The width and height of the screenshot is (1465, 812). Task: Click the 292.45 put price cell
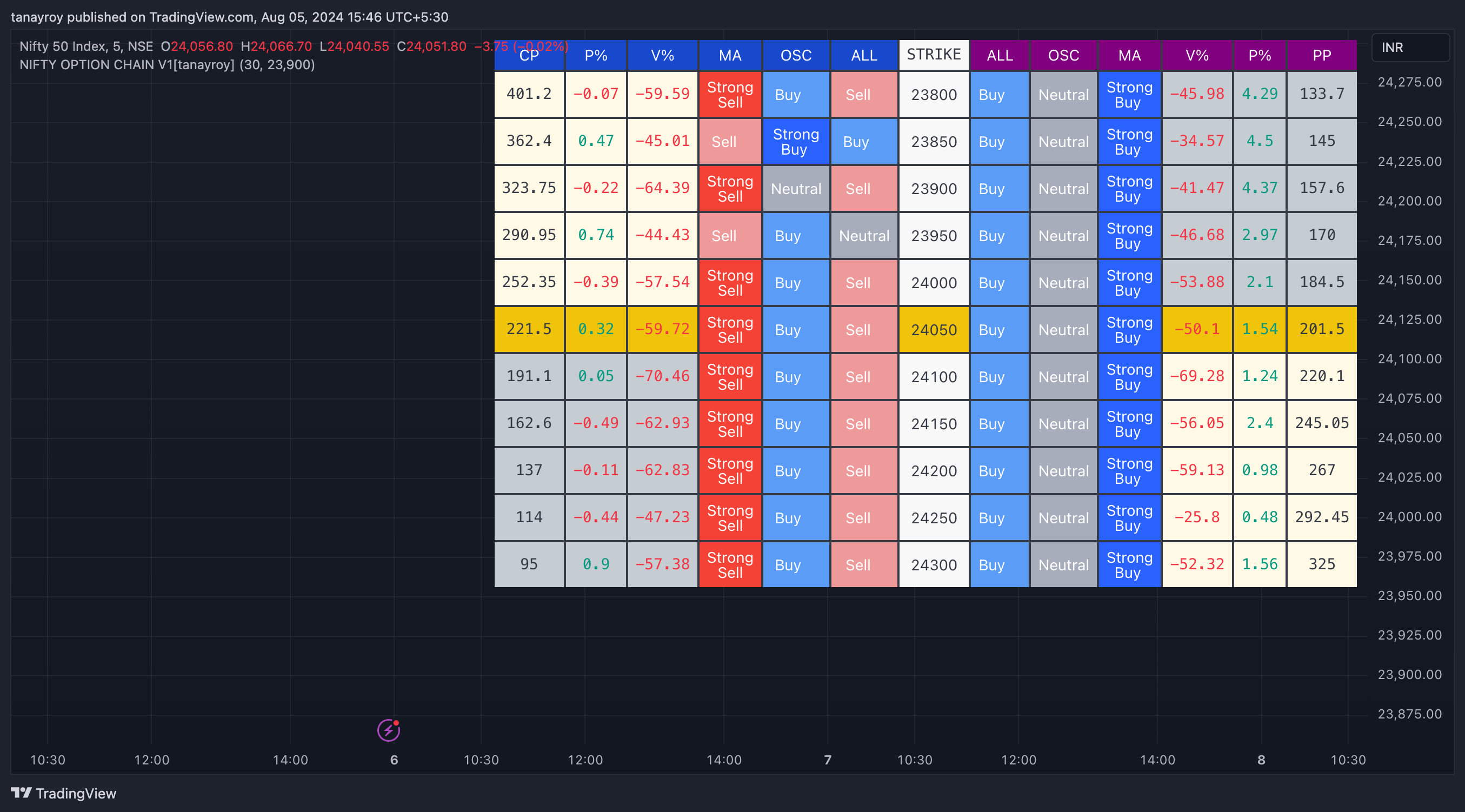coord(1322,517)
